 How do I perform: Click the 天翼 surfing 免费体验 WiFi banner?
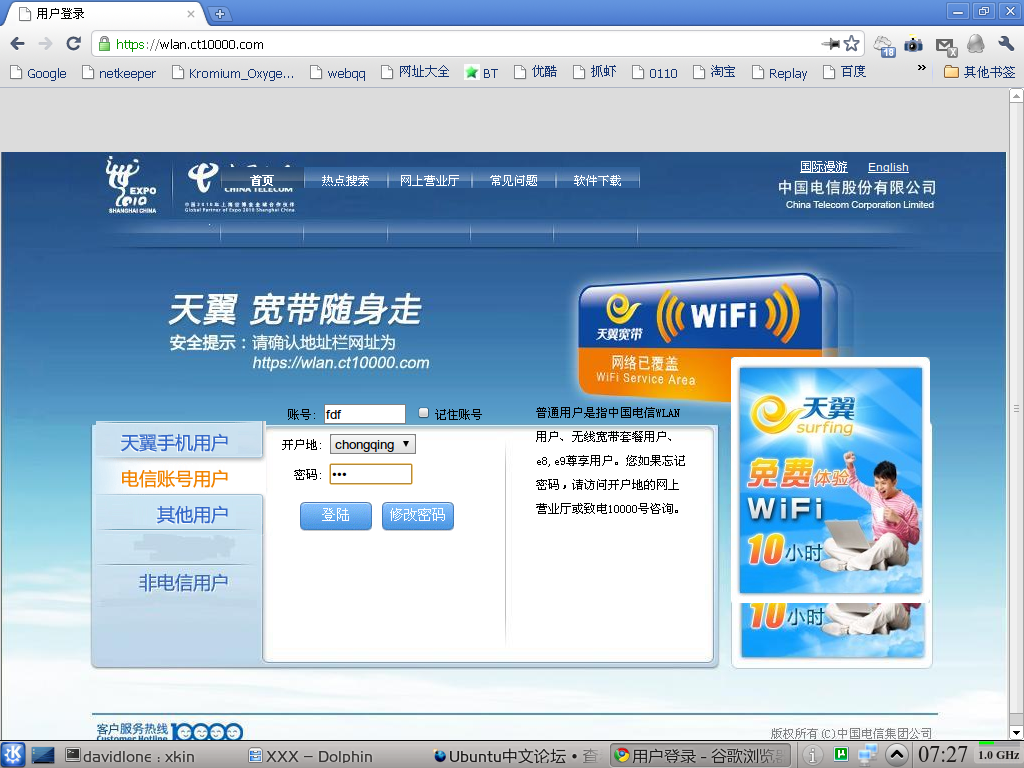831,479
